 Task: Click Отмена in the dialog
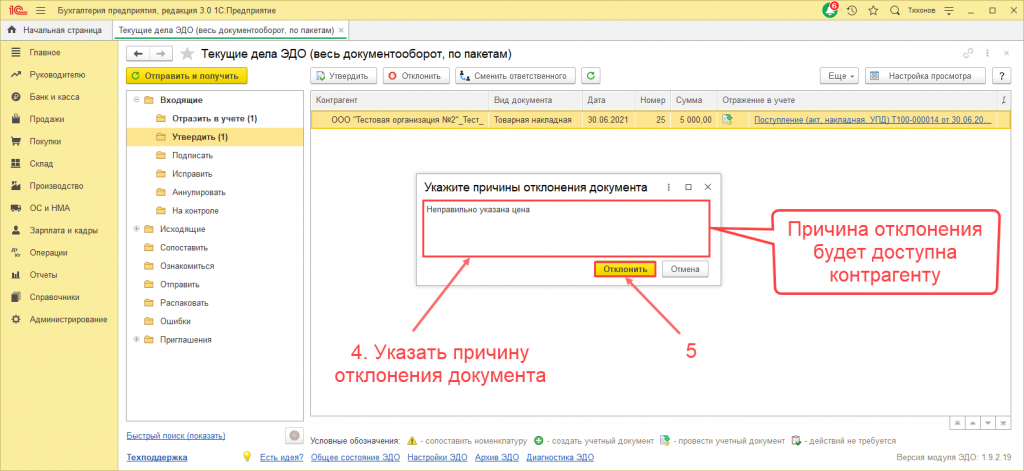tap(685, 268)
